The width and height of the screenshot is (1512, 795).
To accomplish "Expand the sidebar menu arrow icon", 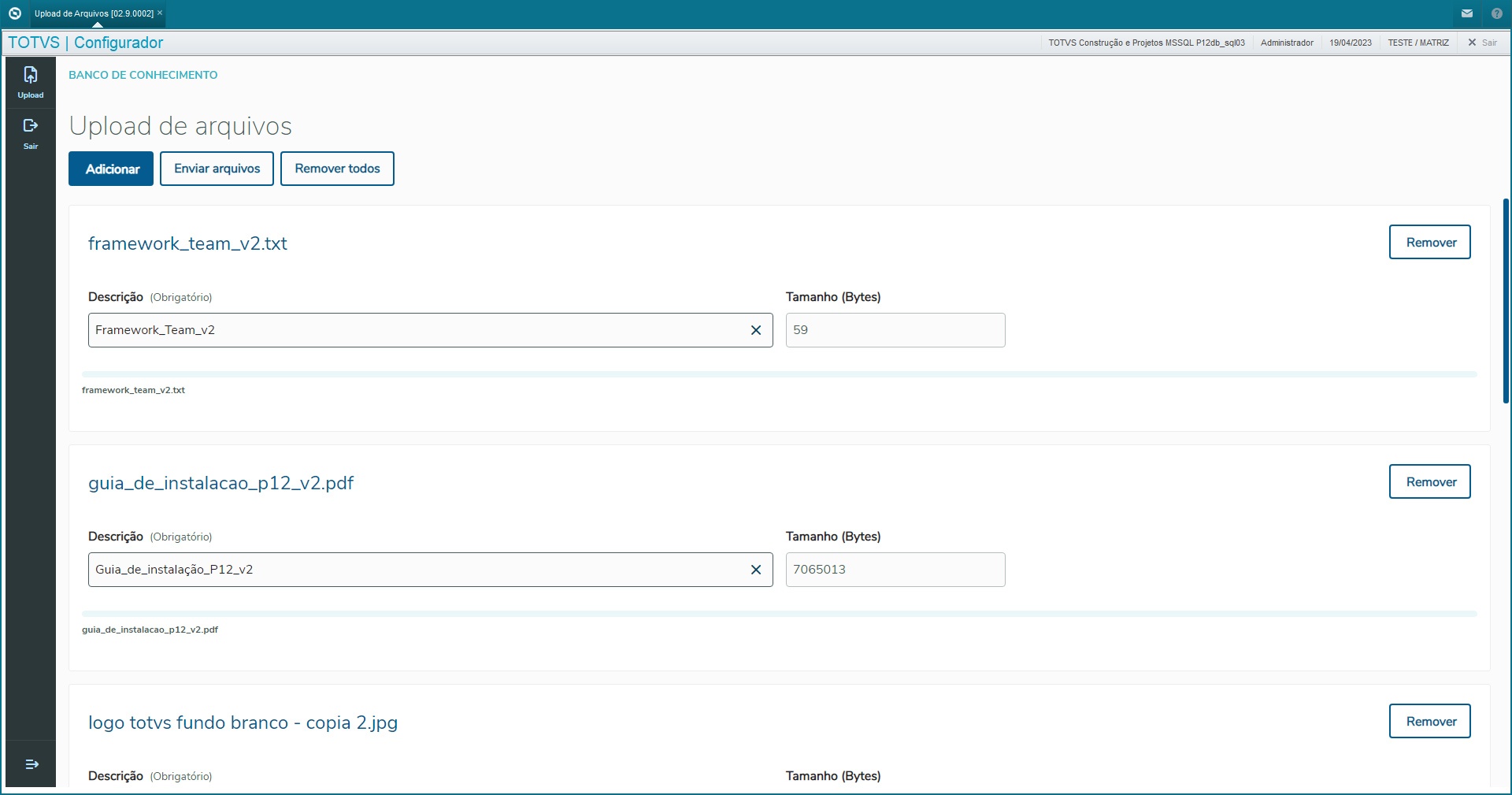I will [31, 764].
